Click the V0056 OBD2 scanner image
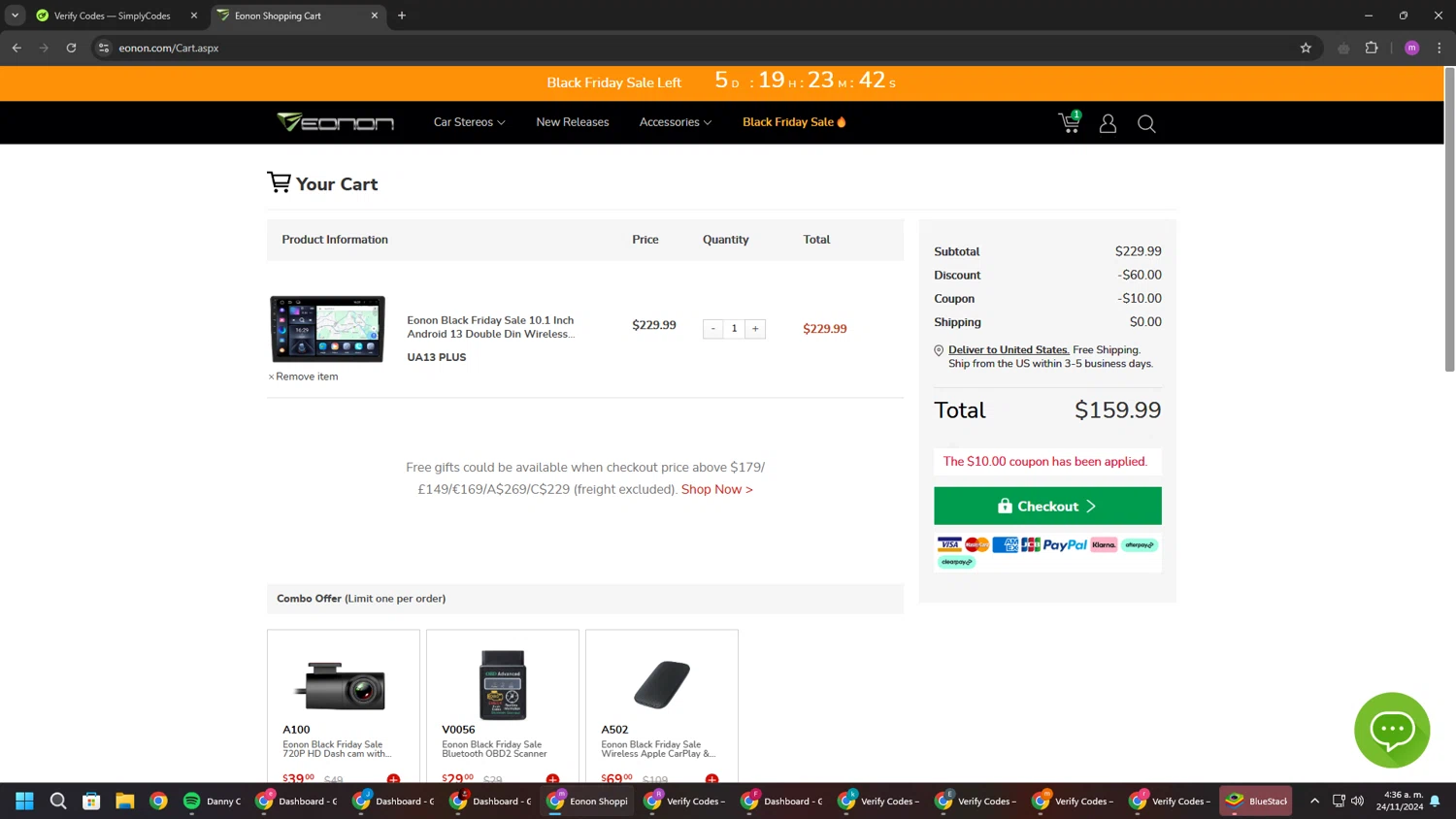1456x819 pixels. coord(503,685)
